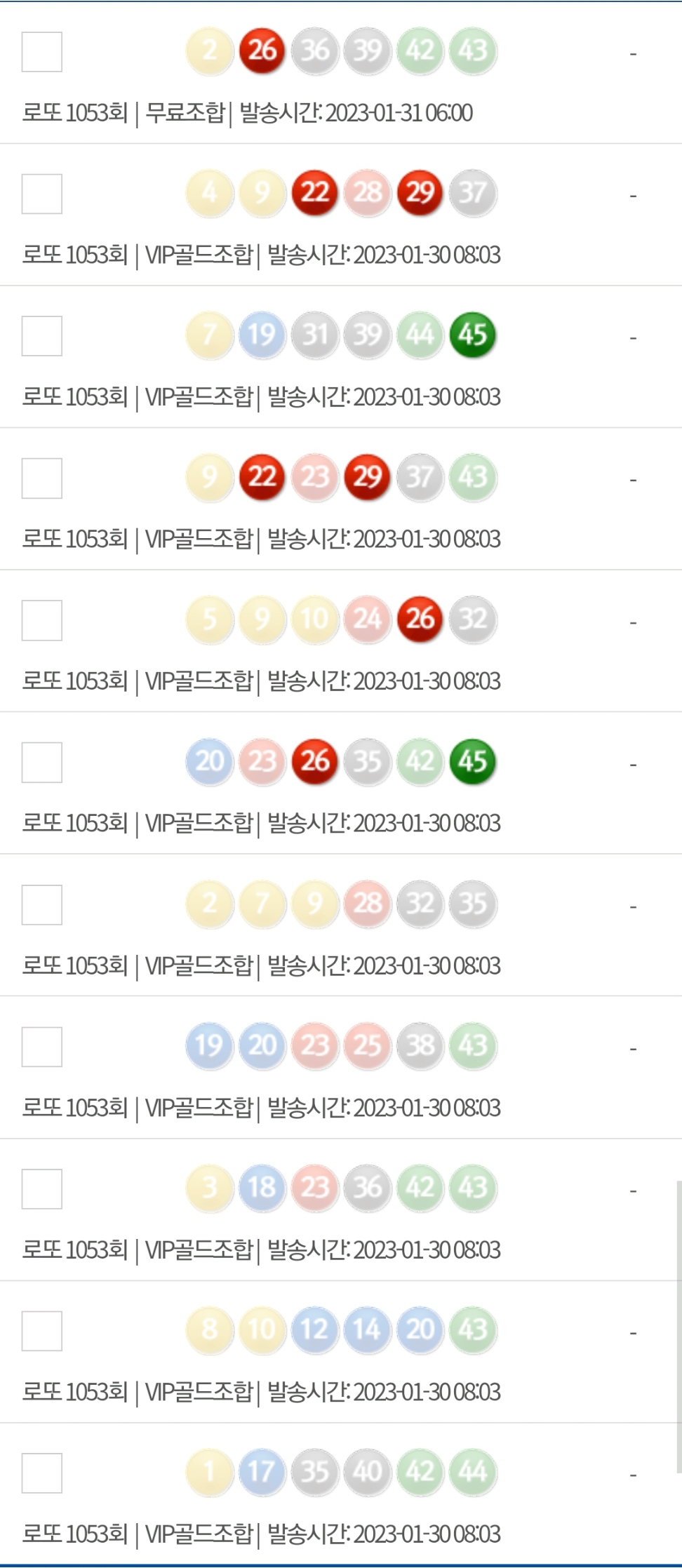This screenshot has height=1568, width=682.
Task: Click the yellow number 4 ball
Action: point(209,193)
